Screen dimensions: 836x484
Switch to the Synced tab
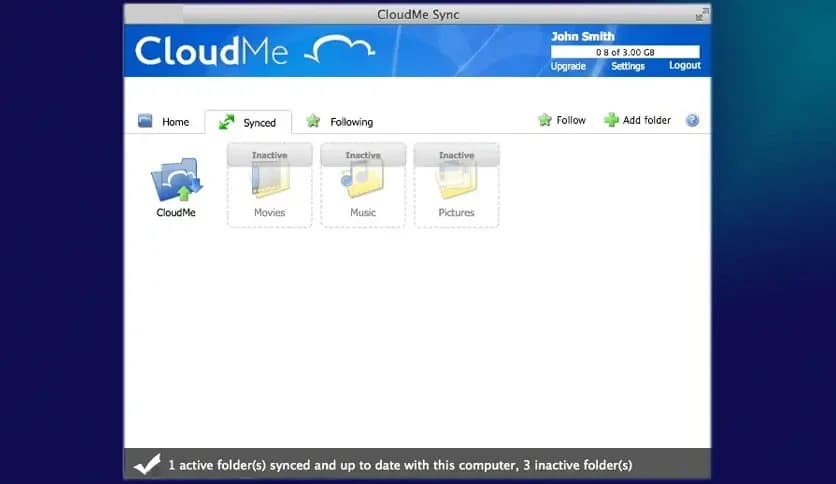[248, 122]
